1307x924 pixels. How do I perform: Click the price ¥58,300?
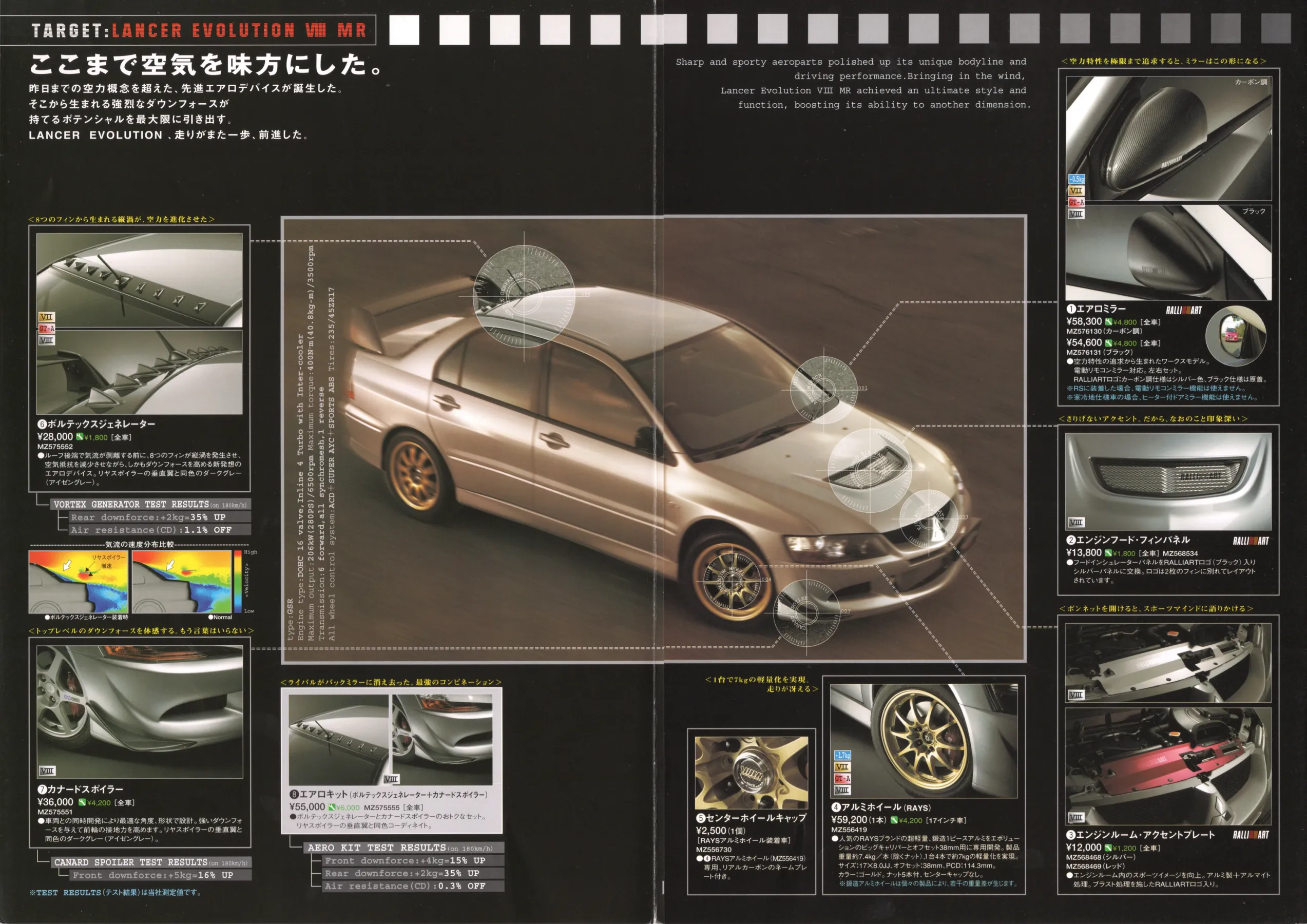click(1084, 322)
